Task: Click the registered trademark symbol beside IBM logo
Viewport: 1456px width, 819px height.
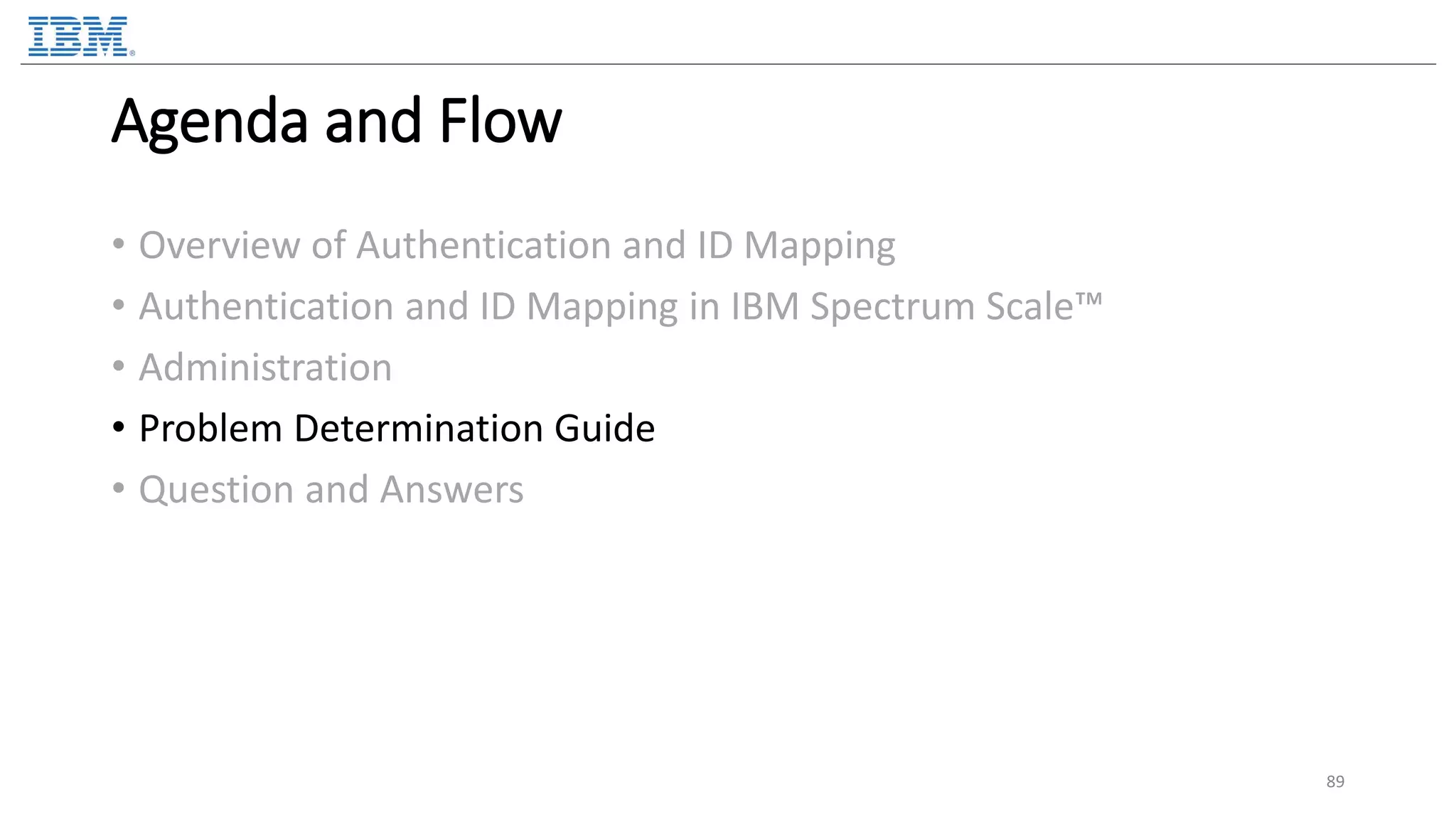Action: [x=132, y=53]
